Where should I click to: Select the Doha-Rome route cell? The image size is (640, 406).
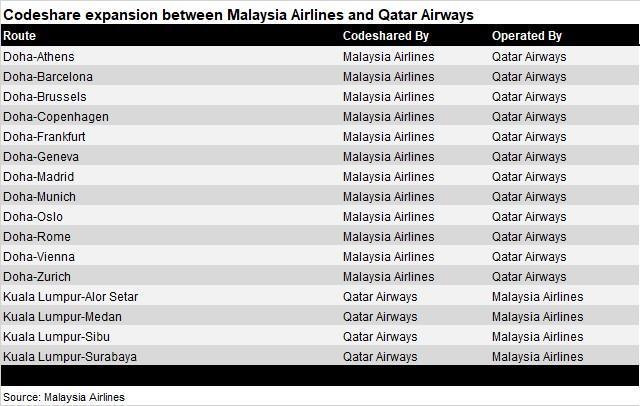(37, 237)
